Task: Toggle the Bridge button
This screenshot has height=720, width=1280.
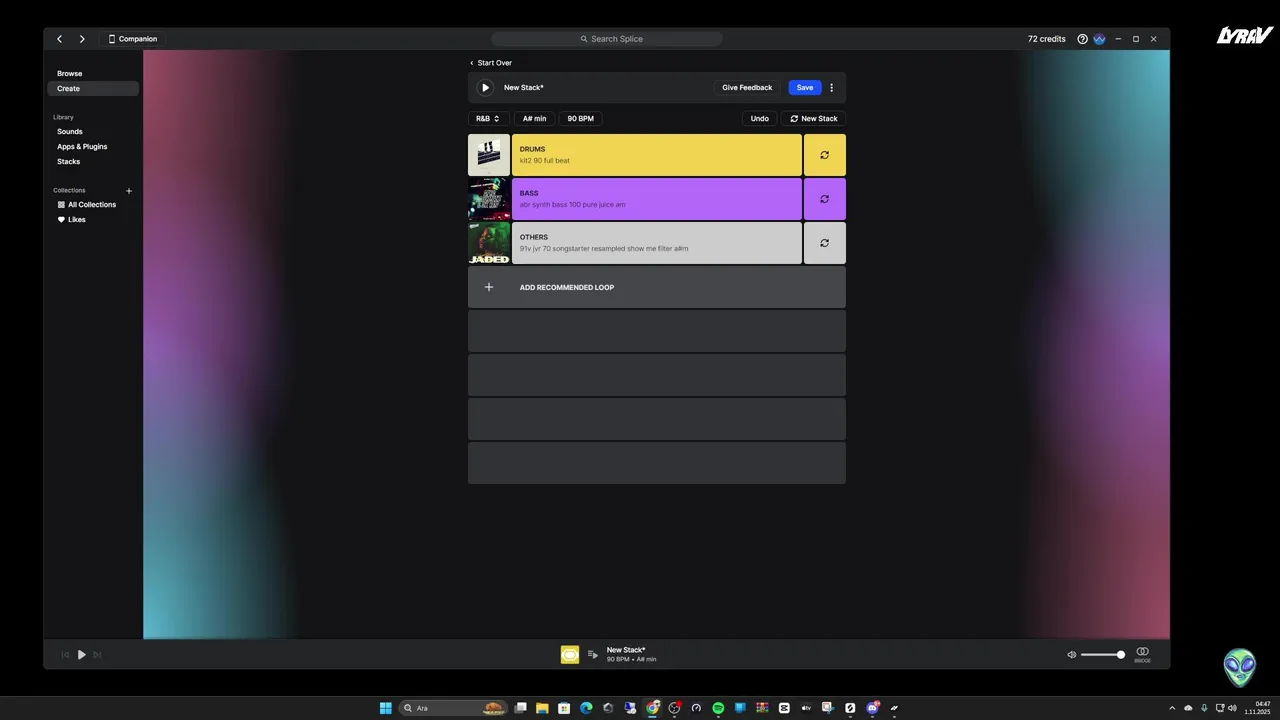Action: point(1142,654)
